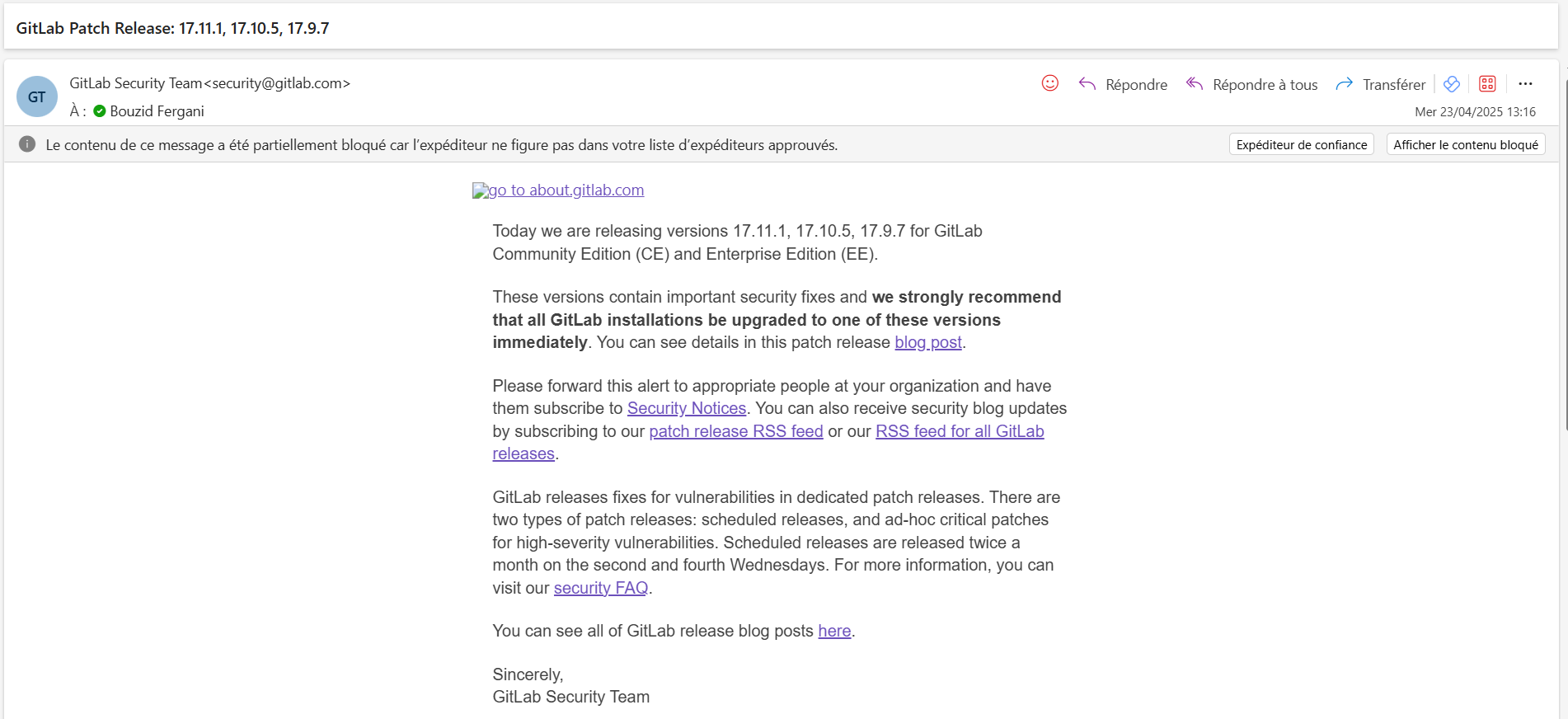Open the Security Notices link
The image size is (1568, 719).
click(686, 408)
